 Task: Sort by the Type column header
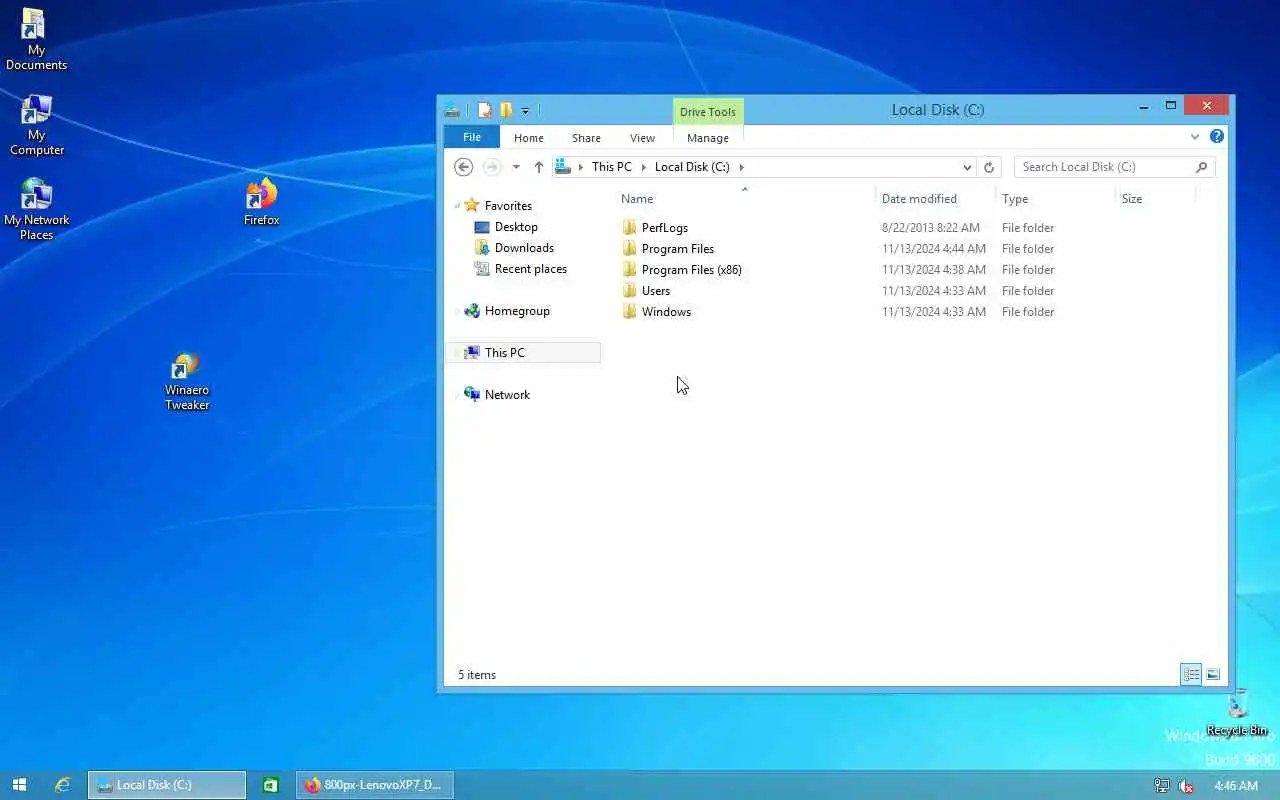(x=1015, y=199)
